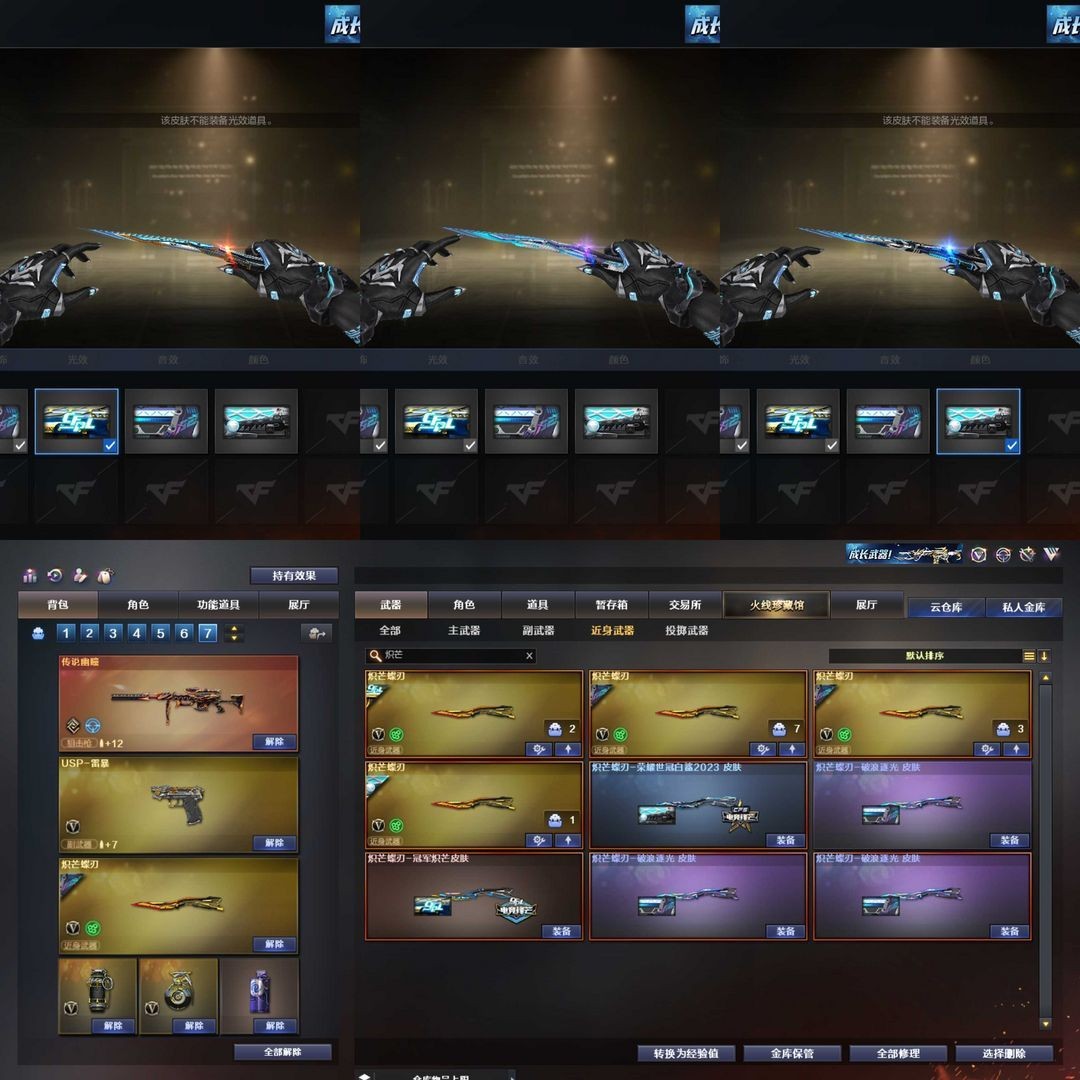
Task: Click the V badge on USP-雷暴 card
Action: [72, 827]
